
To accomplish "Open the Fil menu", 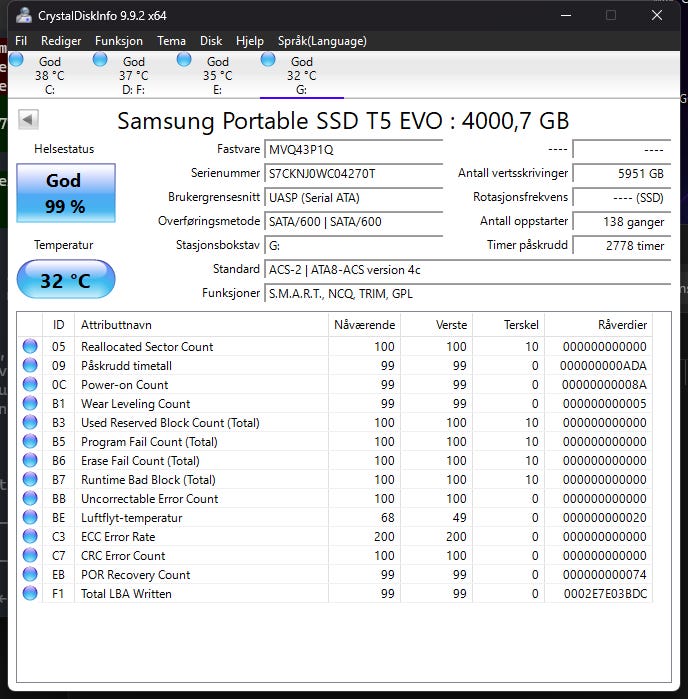I will coord(21,41).
